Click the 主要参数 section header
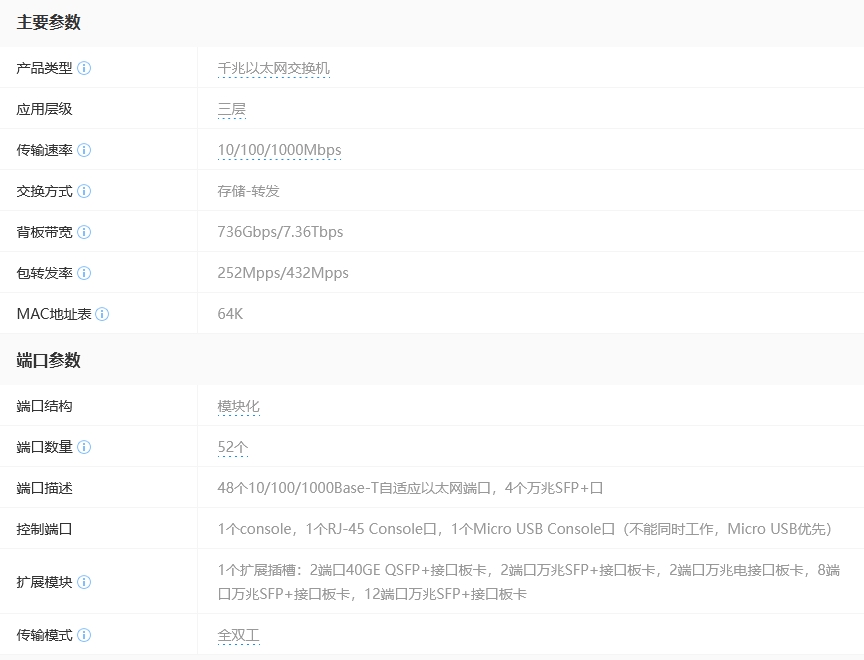The height and width of the screenshot is (660, 864). (49, 22)
